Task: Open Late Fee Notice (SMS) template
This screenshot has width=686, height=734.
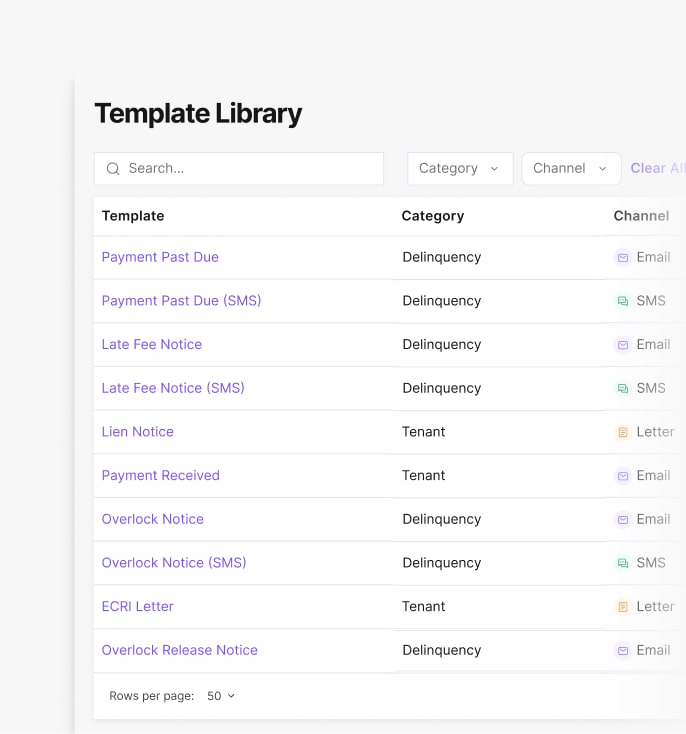Action: tap(173, 388)
